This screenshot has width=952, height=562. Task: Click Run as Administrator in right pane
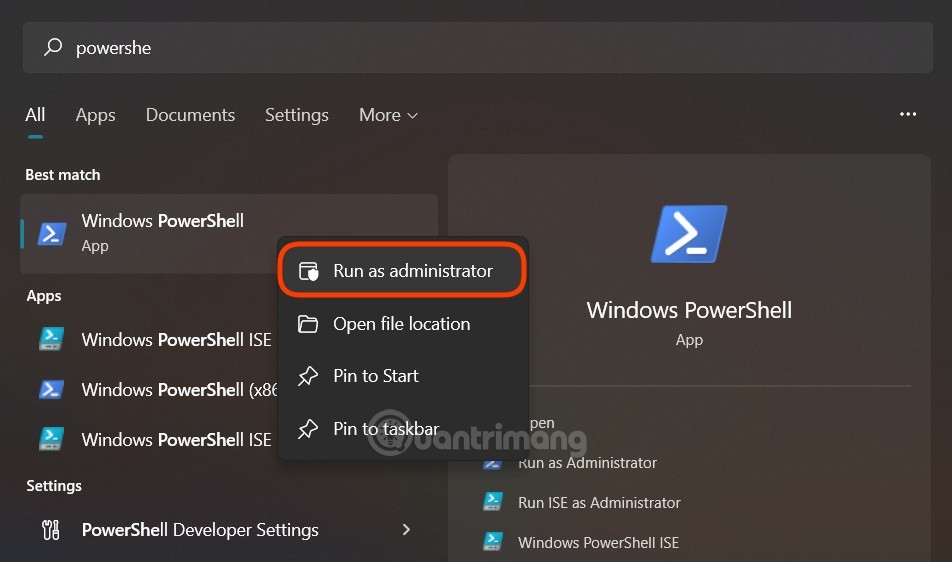[587, 463]
